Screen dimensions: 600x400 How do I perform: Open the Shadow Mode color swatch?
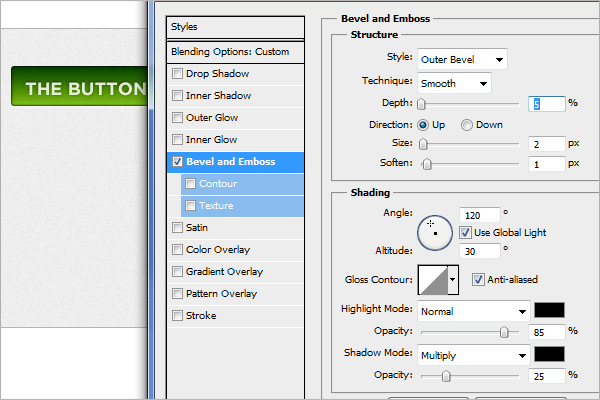(x=549, y=354)
